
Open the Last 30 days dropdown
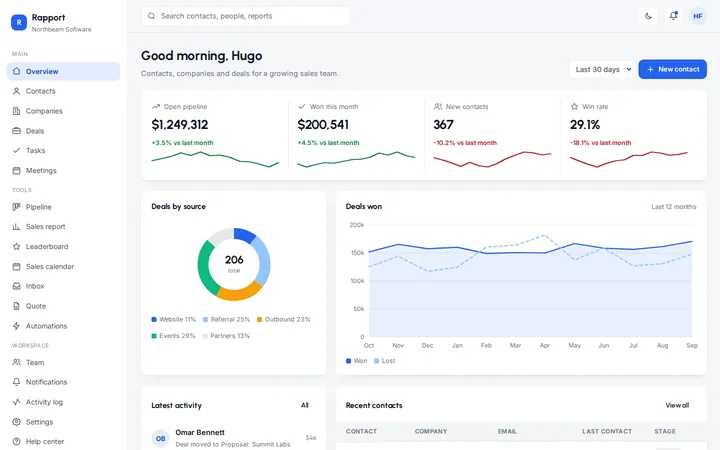pos(601,69)
